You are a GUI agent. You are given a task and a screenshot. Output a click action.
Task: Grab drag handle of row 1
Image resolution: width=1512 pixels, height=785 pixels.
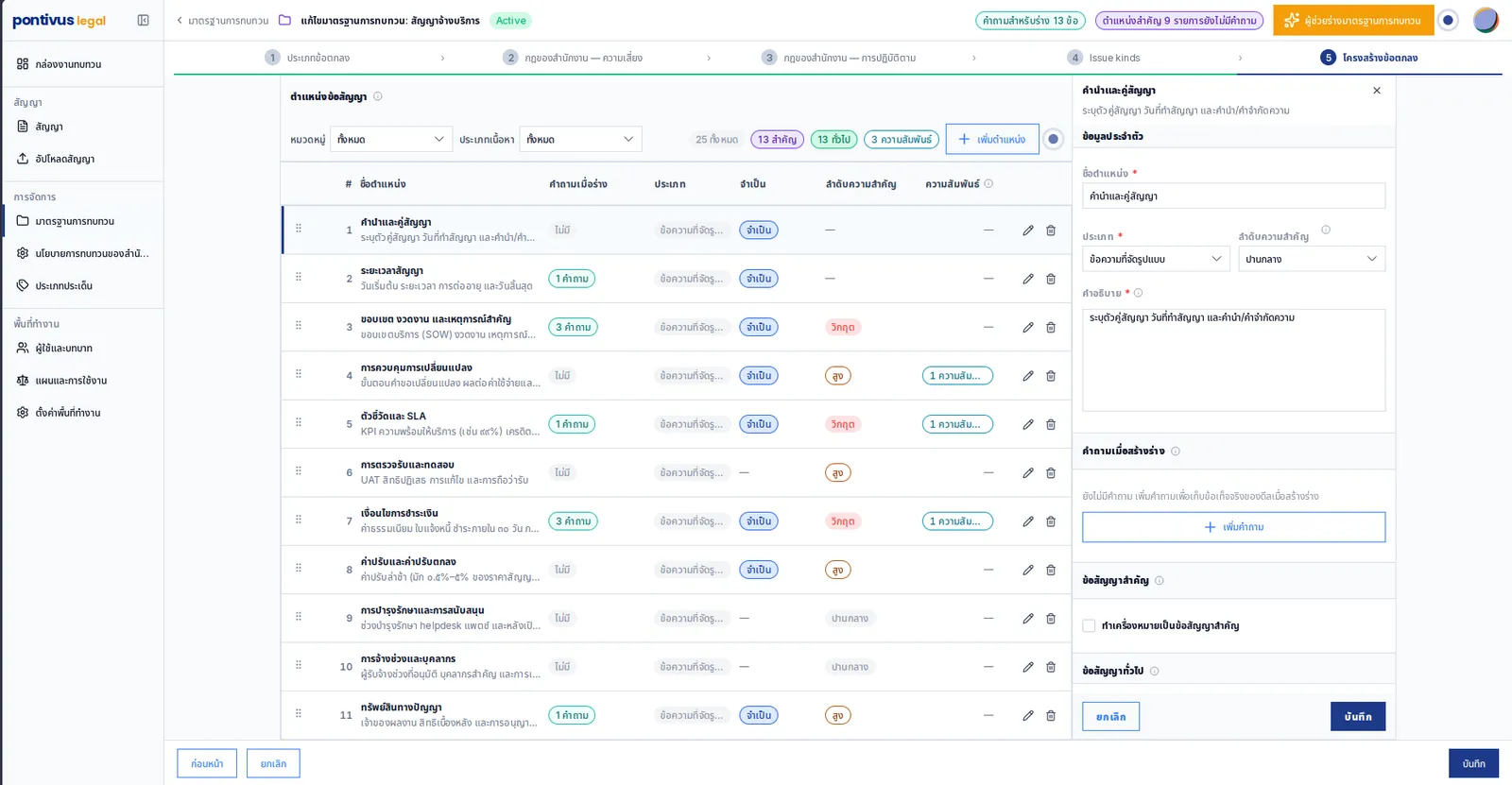(x=299, y=228)
